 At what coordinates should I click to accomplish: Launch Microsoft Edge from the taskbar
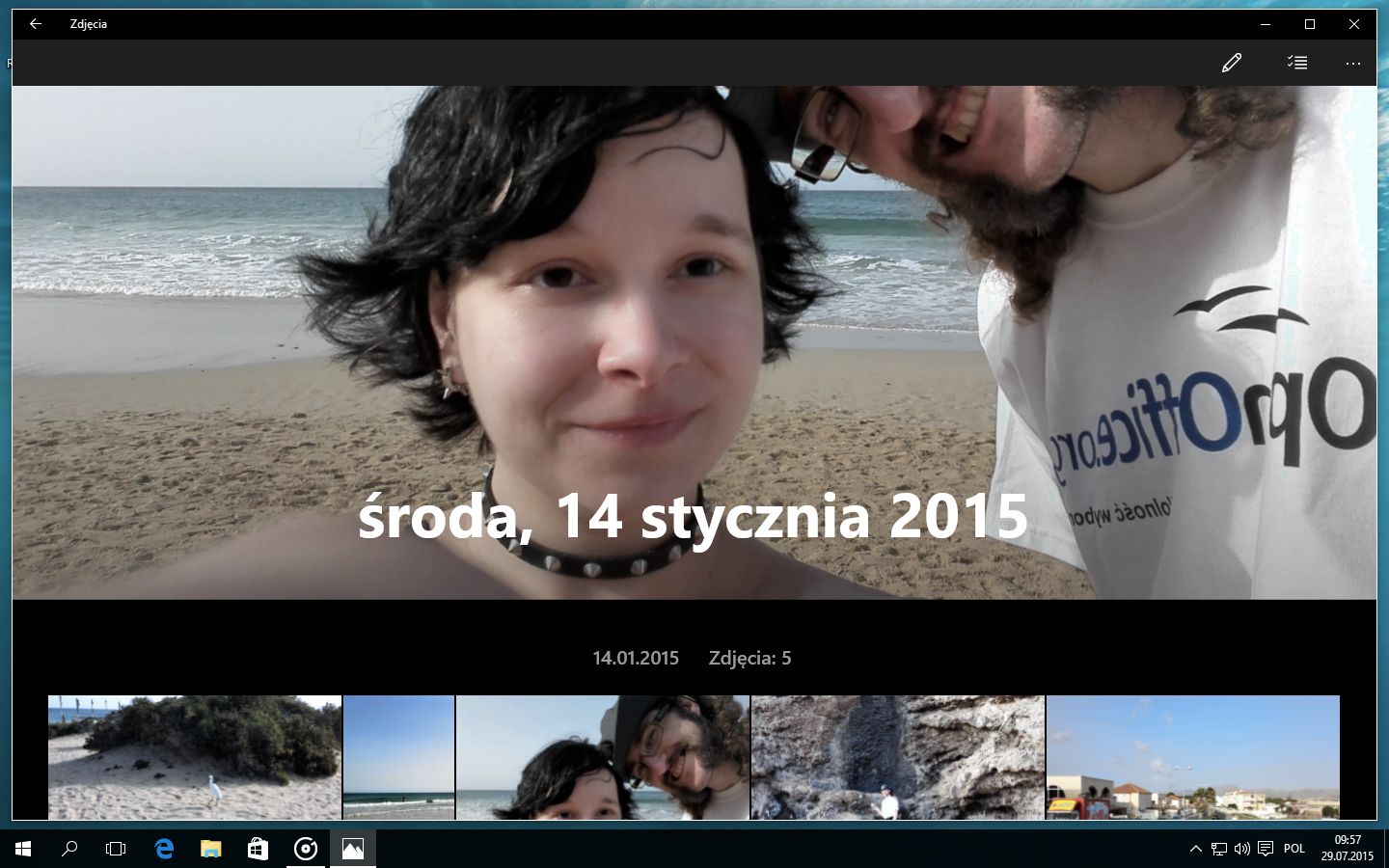pyautogui.click(x=164, y=849)
